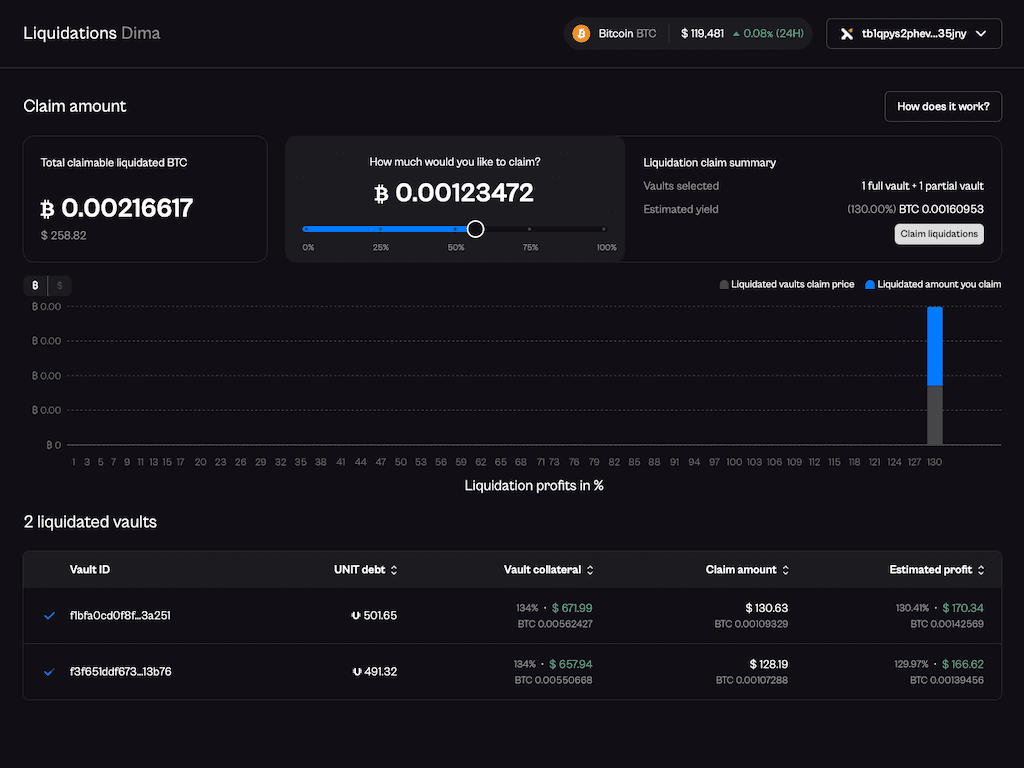The image size is (1024, 768).
Task: Uncheck vault f3f651ddf673...13b76
Action: click(x=49, y=672)
